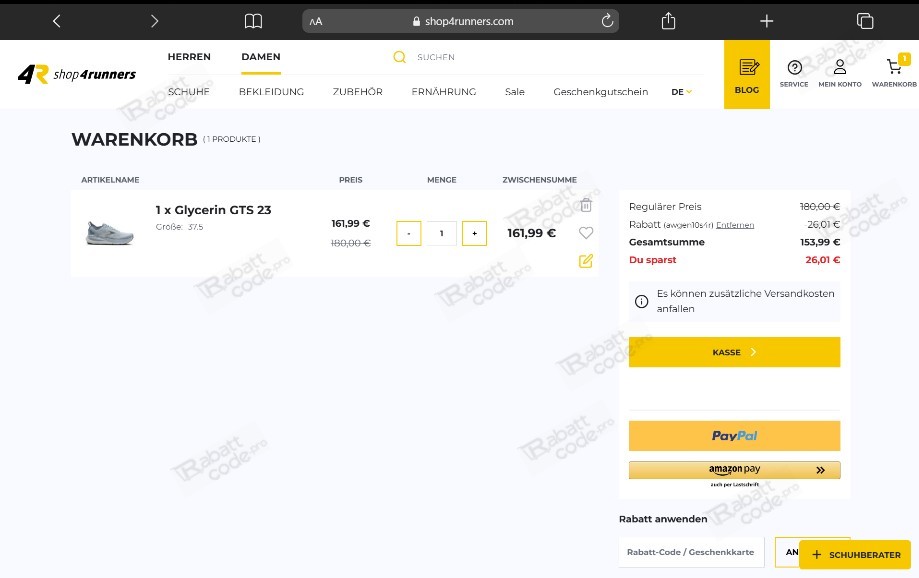This screenshot has width=919, height=578.
Task: Open Safari bookmarks book icon
Action: 253,21
